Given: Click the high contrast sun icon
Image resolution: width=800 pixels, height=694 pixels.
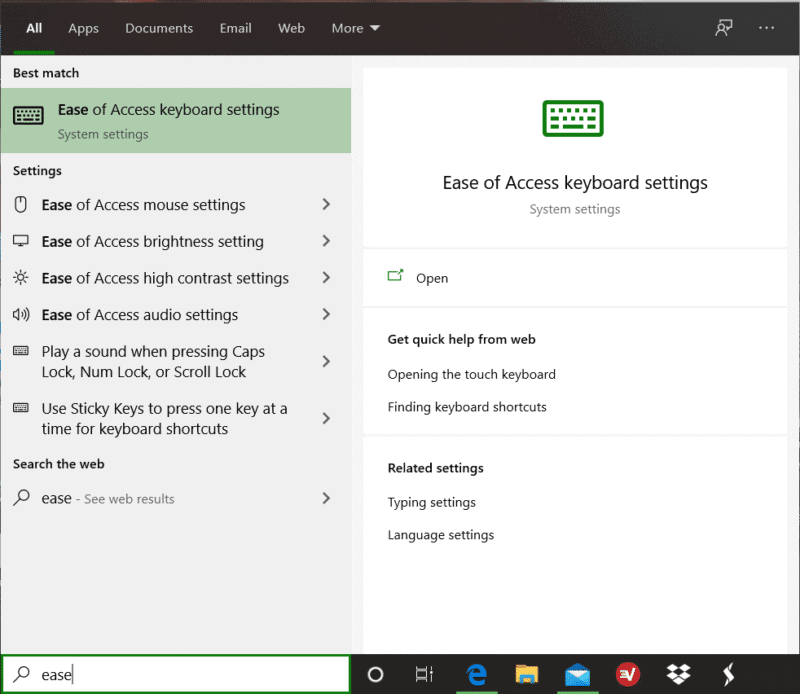Looking at the screenshot, I should (x=19, y=278).
